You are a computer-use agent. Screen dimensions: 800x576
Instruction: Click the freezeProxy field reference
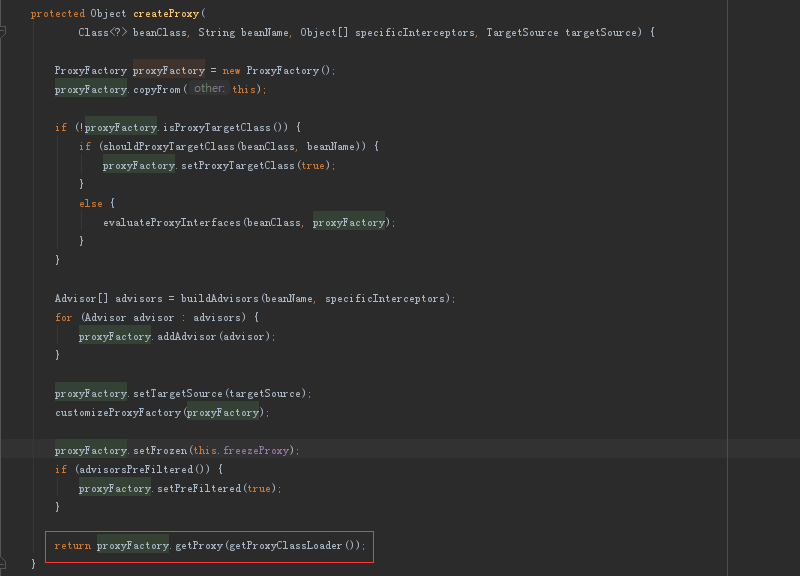256,451
